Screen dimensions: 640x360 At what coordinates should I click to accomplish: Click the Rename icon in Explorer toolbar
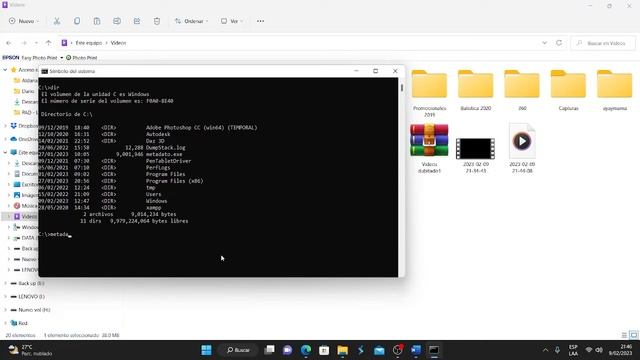coord(117,21)
